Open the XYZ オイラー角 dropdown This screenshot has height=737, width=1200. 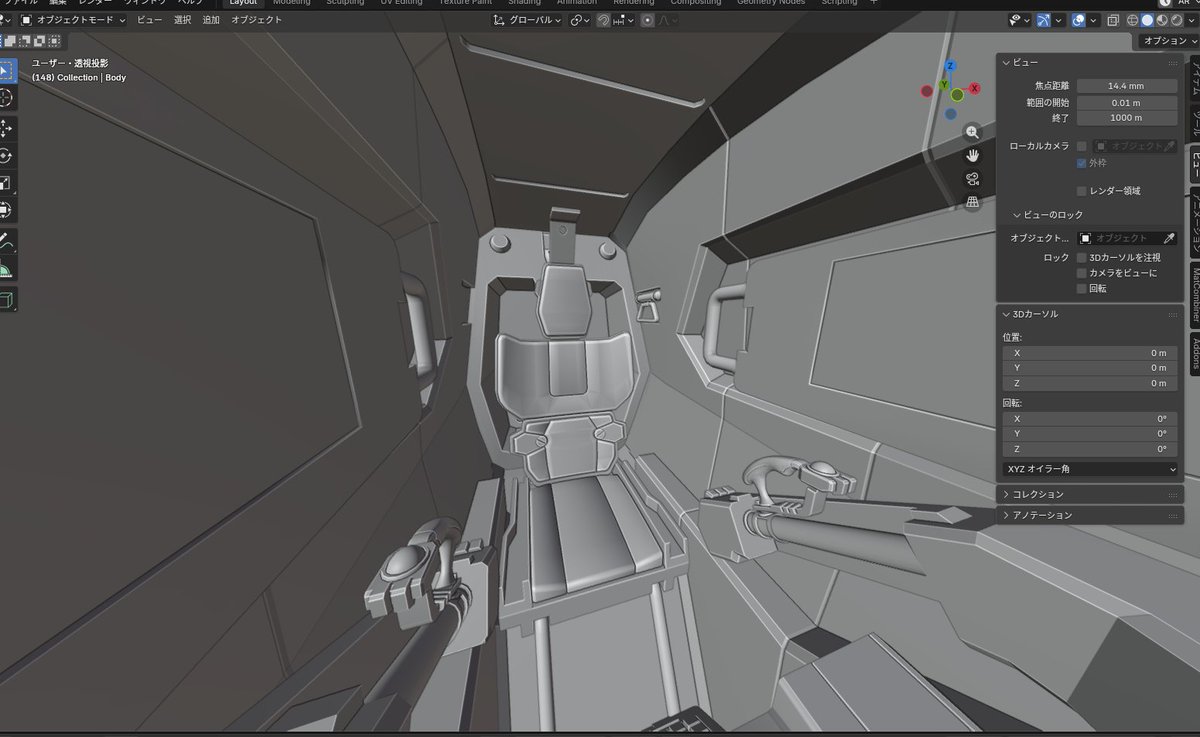coord(1090,468)
